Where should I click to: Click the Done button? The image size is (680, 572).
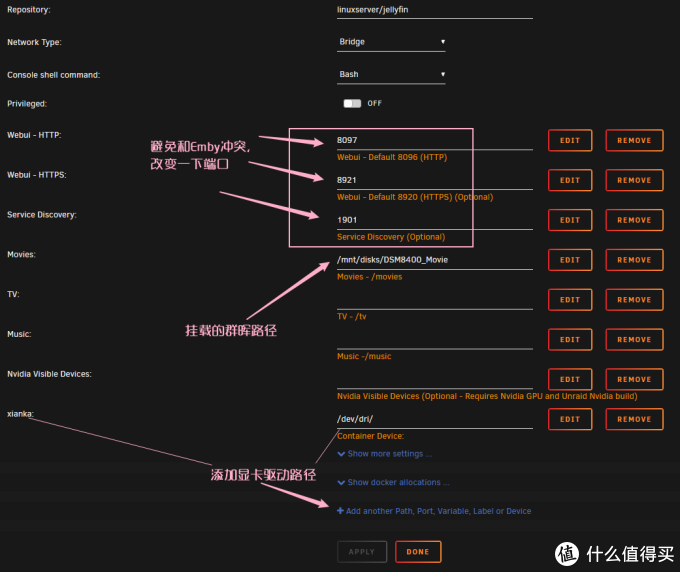[x=418, y=552]
